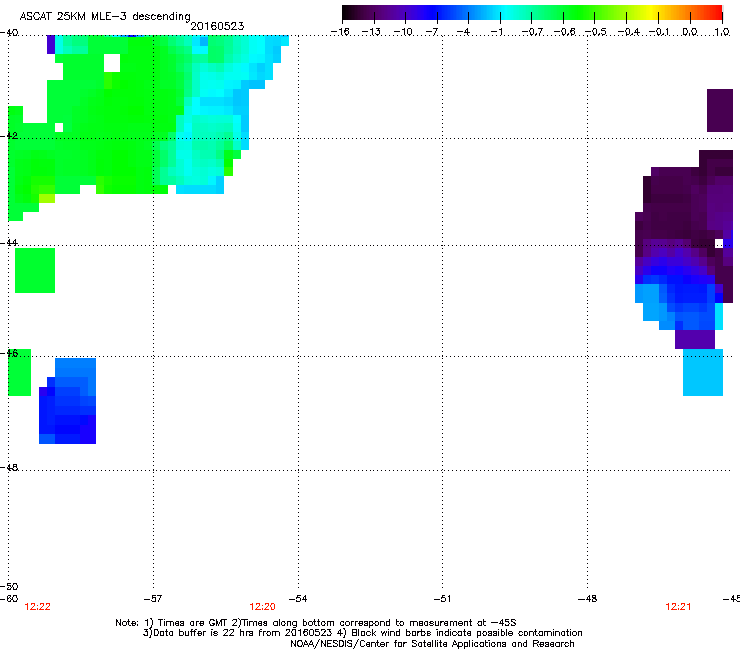Click colorbar label 1.0
The image size is (740, 650).
coord(722,32)
